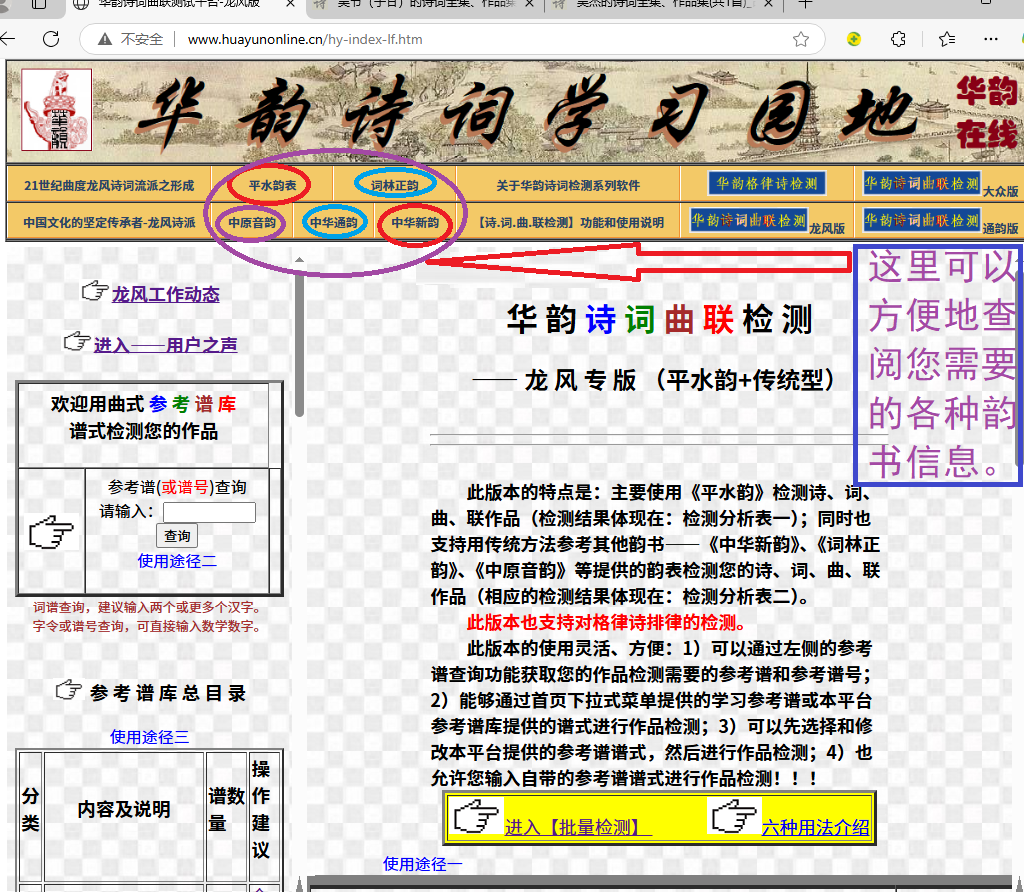Open the 中华新韵 link

[x=414, y=223]
